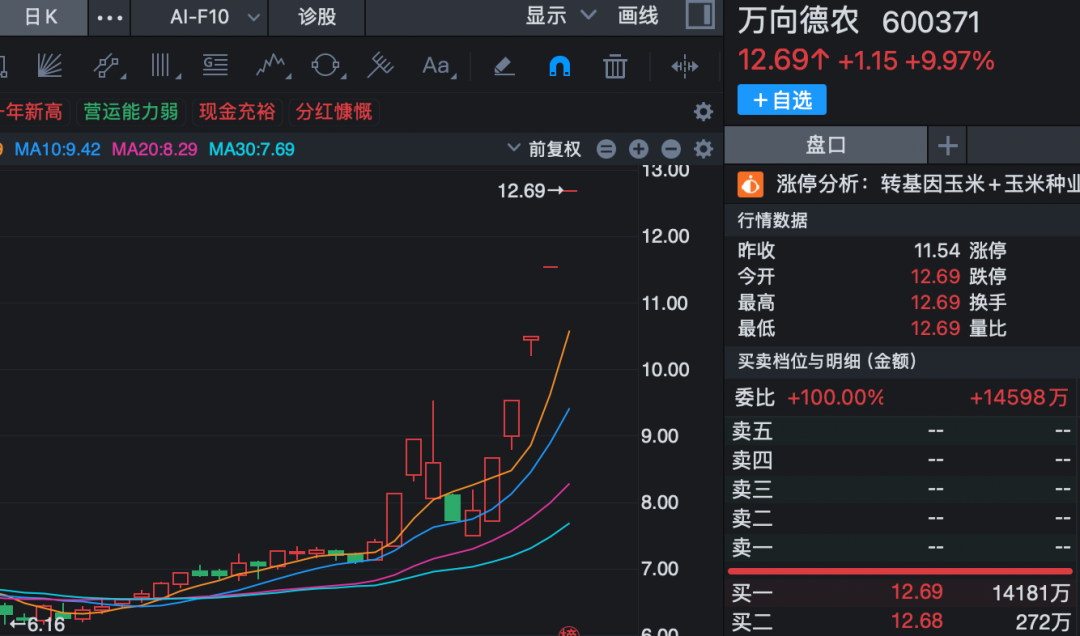The height and width of the screenshot is (636, 1080).
Task: Click the 委比 +100.00% value
Action: click(835, 398)
